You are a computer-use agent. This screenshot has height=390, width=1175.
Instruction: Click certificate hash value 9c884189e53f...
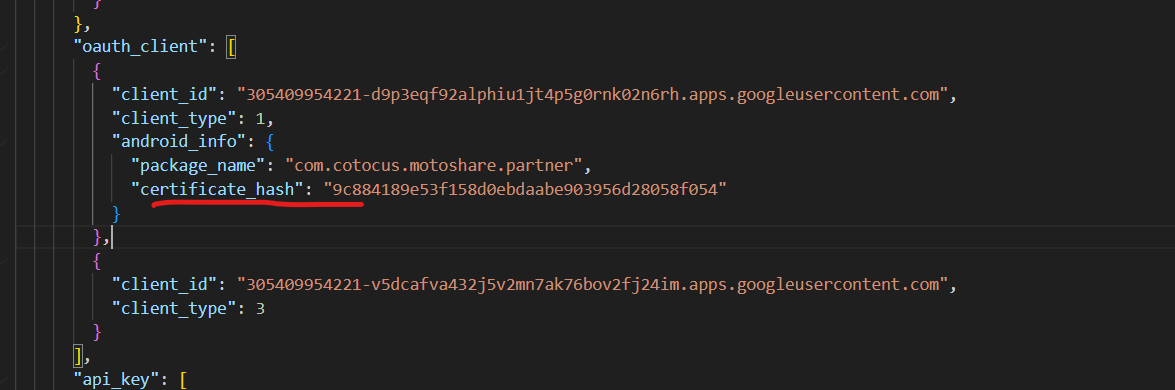[x=525, y=190]
